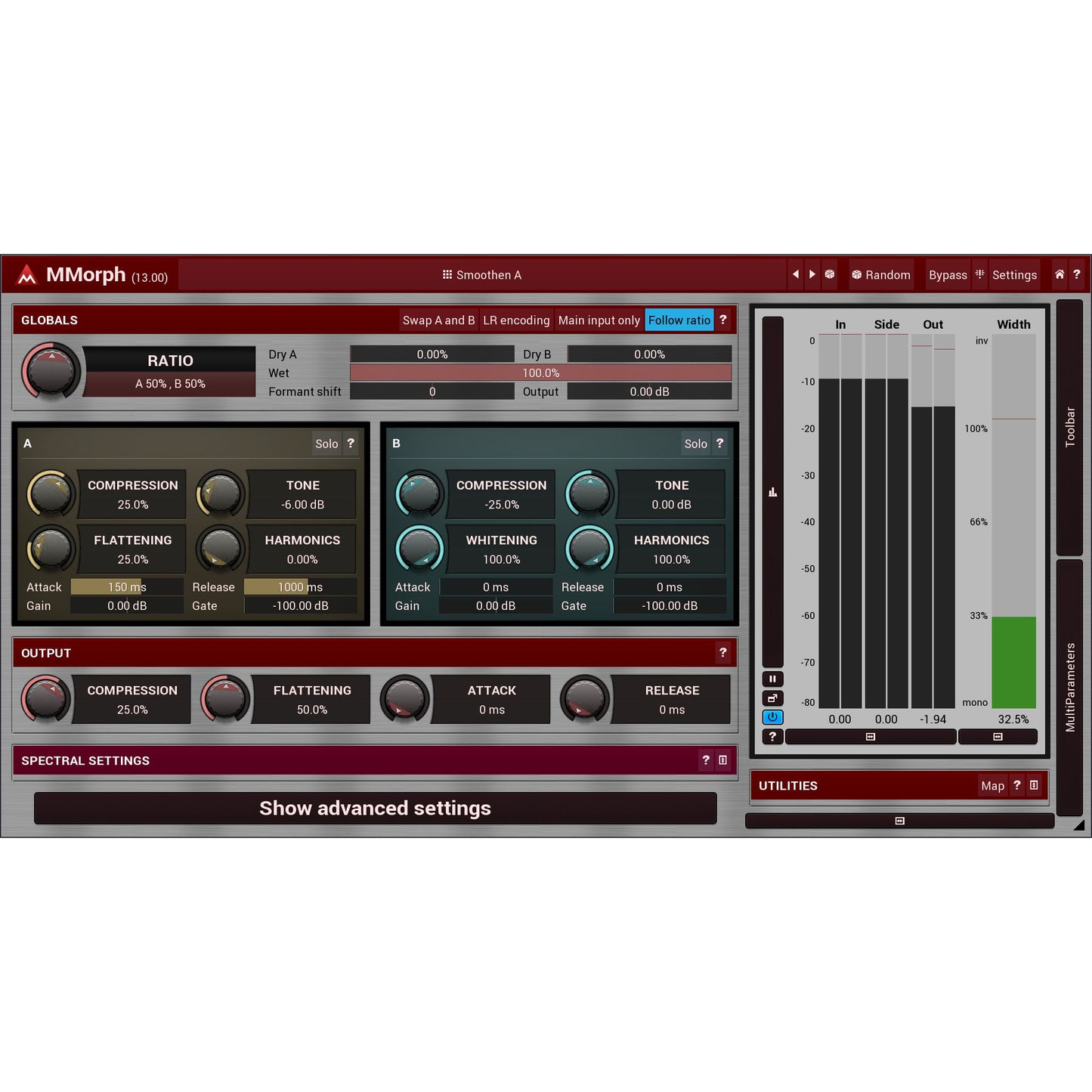Click the dice randomize preset icon
Screen dimensions: 1092x1092
(830, 274)
